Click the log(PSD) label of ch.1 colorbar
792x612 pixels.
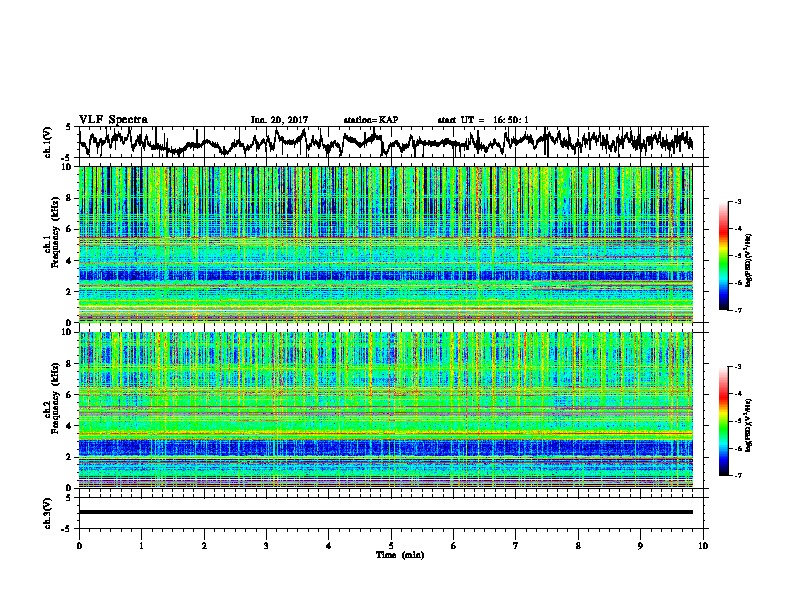click(x=748, y=260)
